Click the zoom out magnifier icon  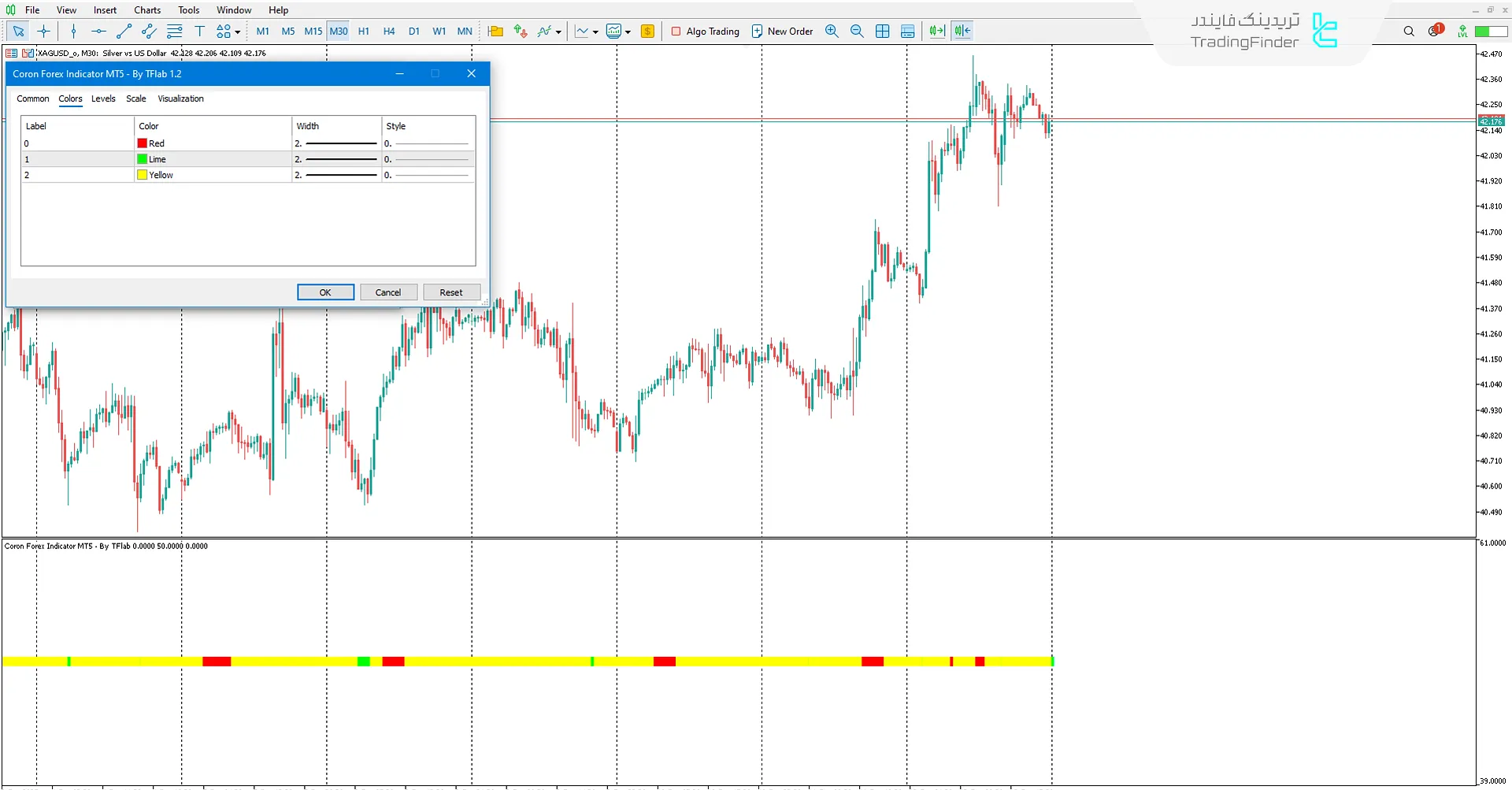pos(857,32)
